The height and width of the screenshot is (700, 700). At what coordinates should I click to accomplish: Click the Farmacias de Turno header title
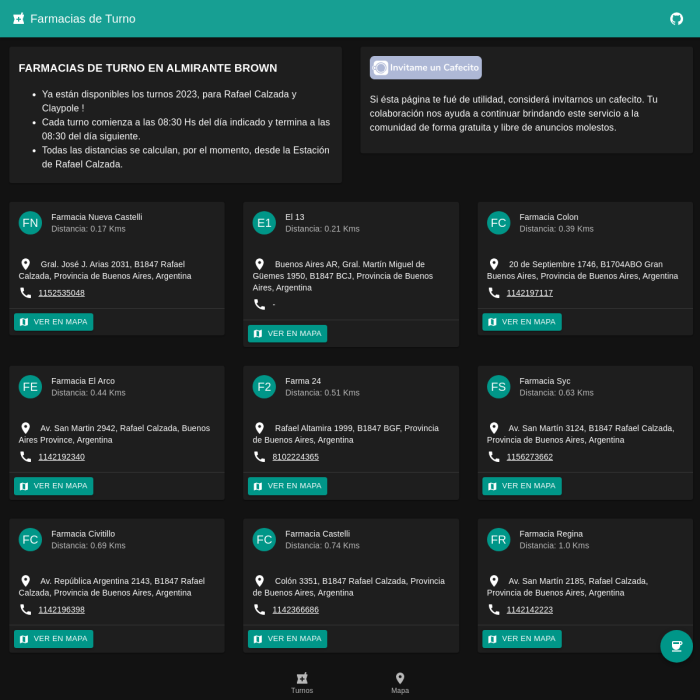[x=83, y=19]
